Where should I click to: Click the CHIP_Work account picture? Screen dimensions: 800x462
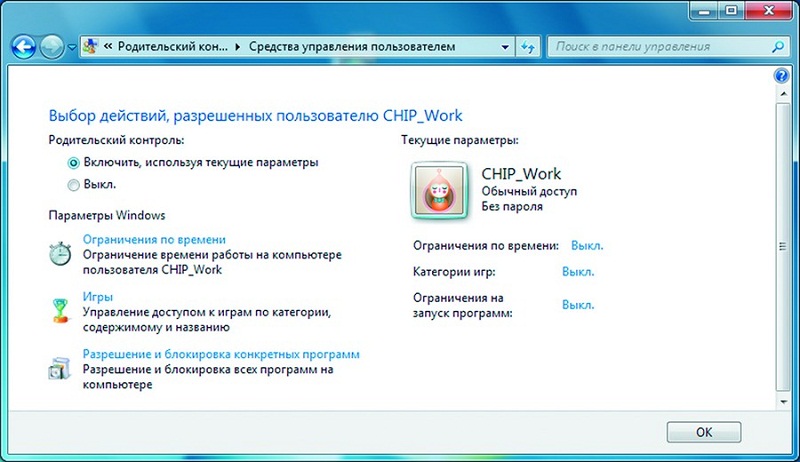pyautogui.click(x=439, y=190)
